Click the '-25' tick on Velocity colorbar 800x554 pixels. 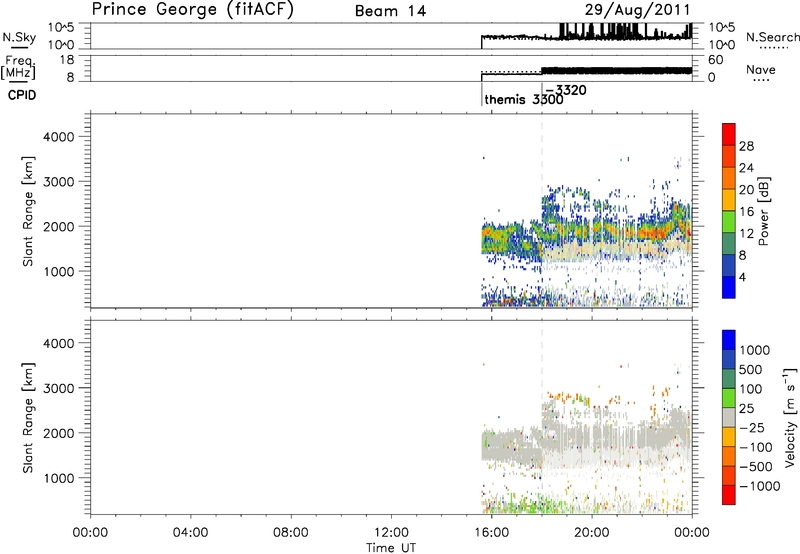click(x=752, y=427)
